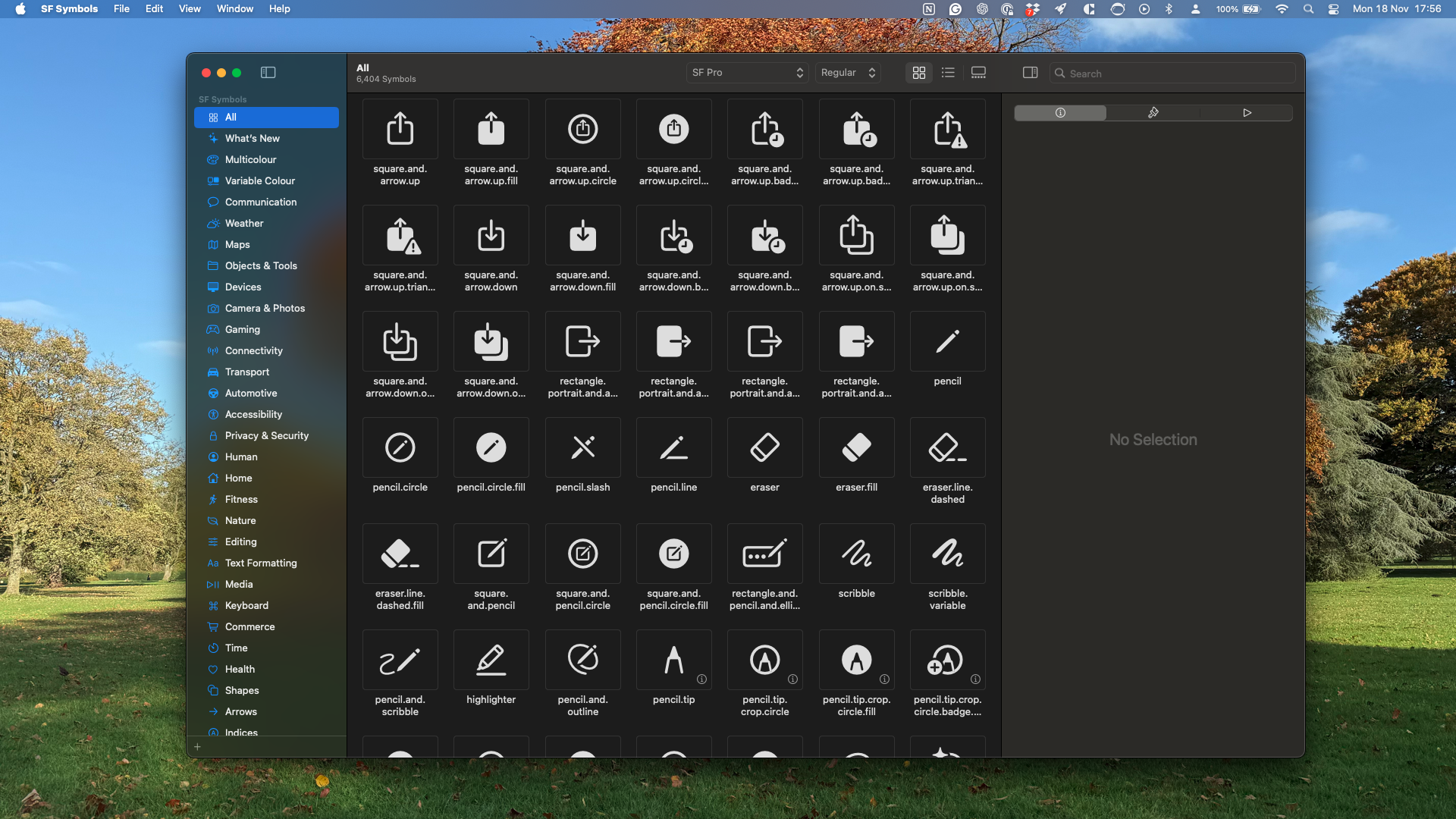
Task: Open the Text Formatting category
Action: (266, 563)
